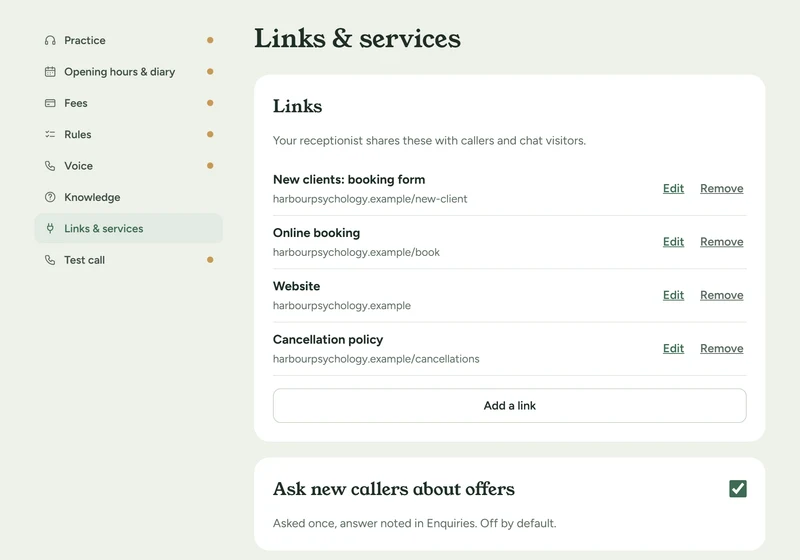
Task: Remove the Cancellation policy link
Action: pos(721,348)
